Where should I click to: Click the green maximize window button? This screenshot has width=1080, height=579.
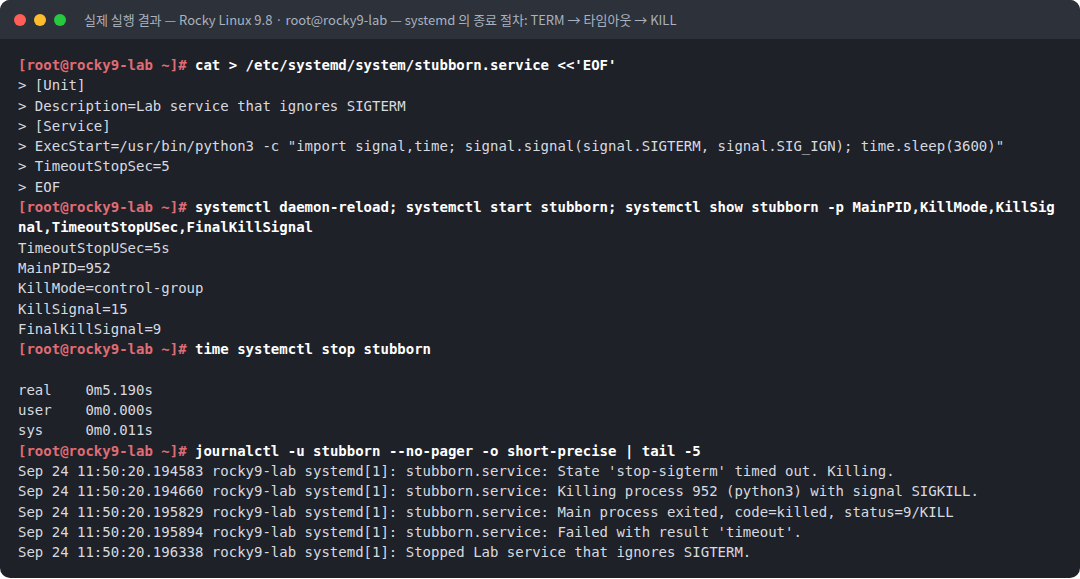pos(60,20)
